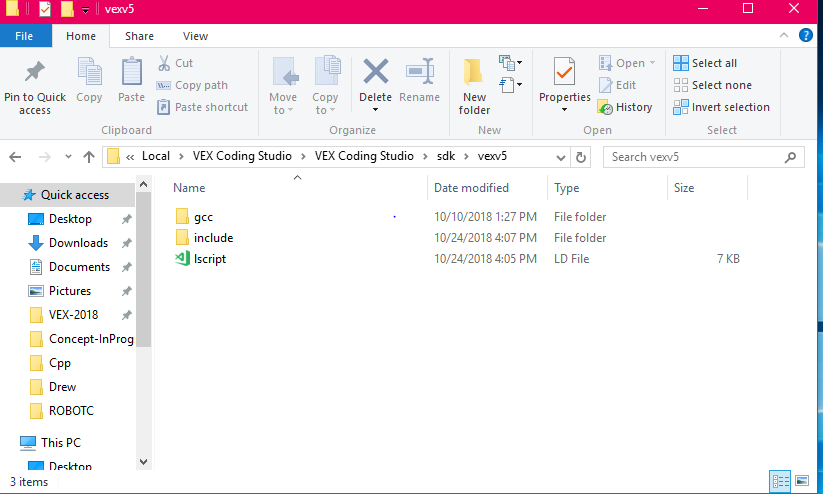
Task: Click Pin to Quick access icon
Action: pyautogui.click(x=35, y=72)
